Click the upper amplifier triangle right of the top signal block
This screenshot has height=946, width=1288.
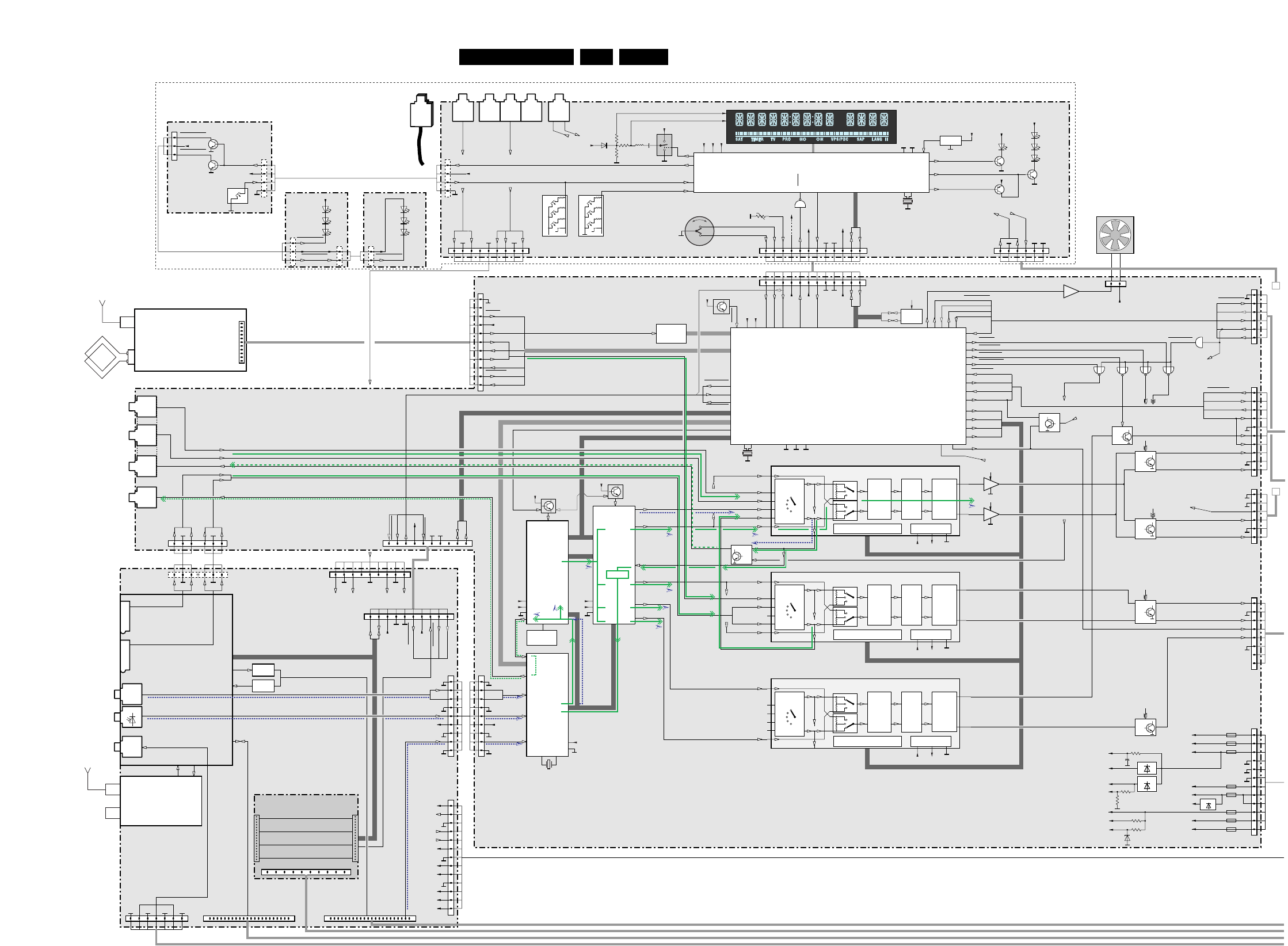coord(991,485)
